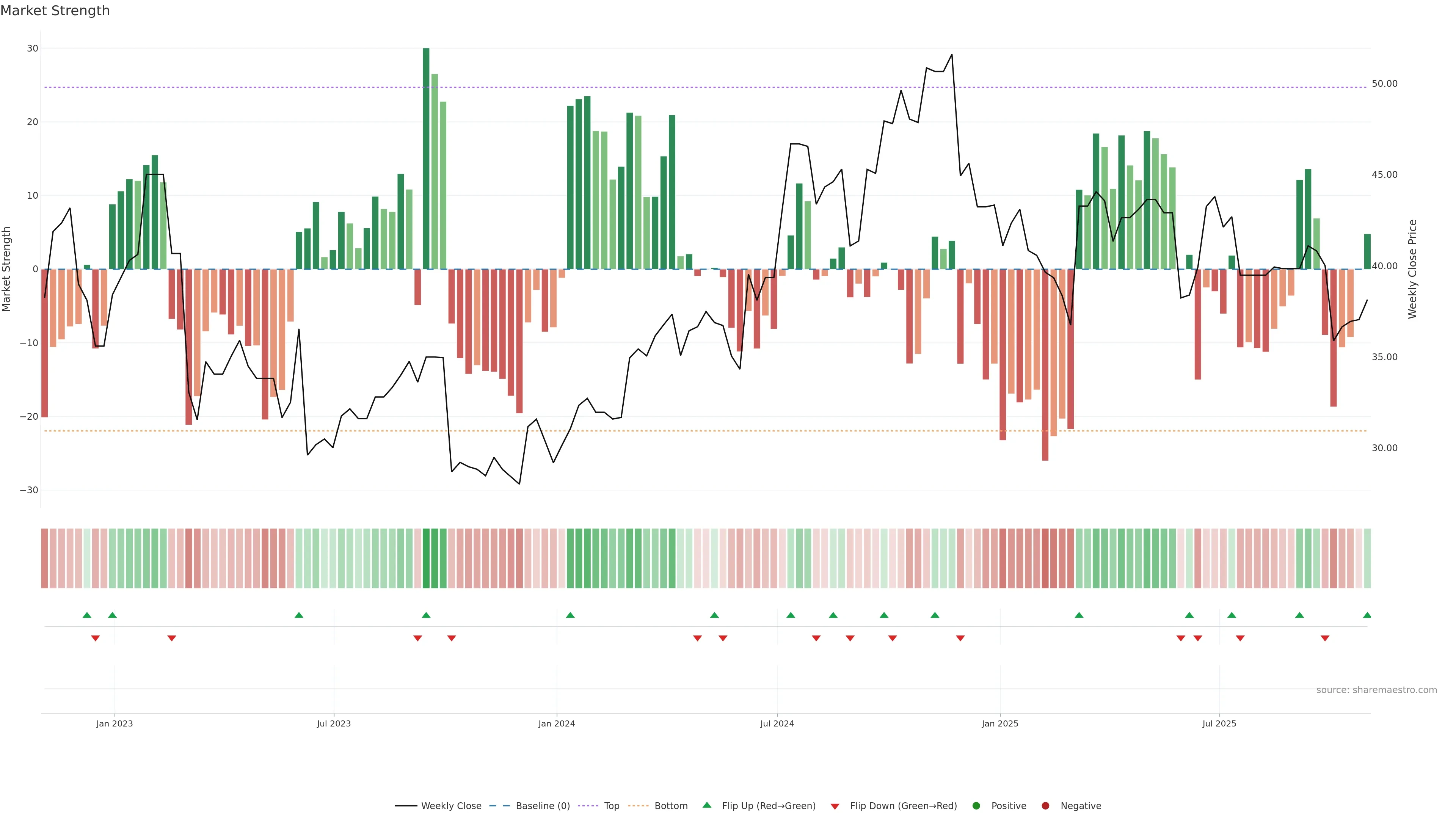Click the first red flip-down marker before Jan 2023

click(x=96, y=638)
